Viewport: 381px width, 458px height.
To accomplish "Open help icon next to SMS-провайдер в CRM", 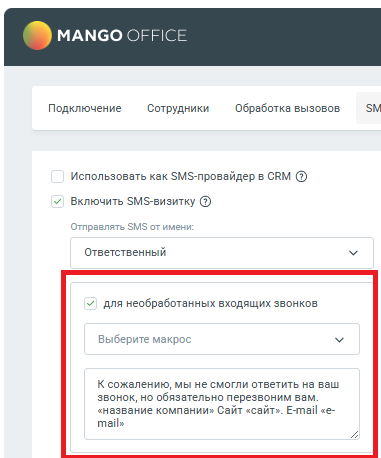I will 301,176.
